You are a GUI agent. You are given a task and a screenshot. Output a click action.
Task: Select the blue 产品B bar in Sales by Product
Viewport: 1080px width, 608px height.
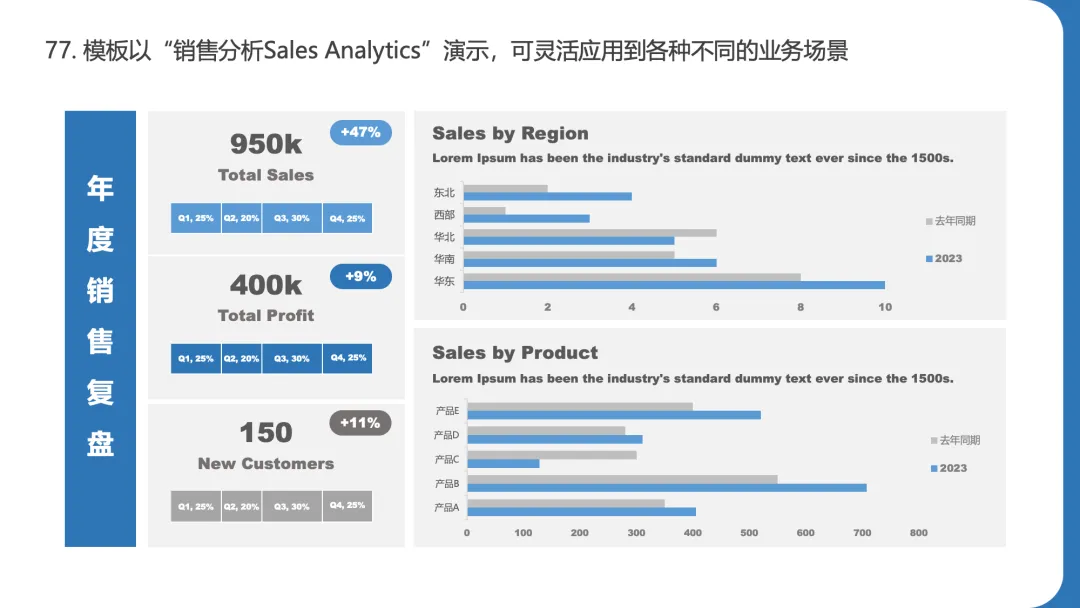667,488
